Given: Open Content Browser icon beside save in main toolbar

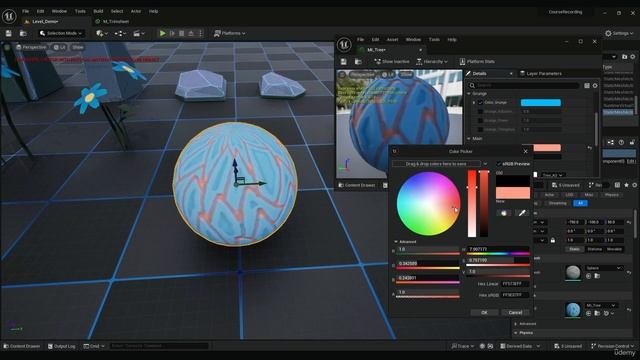Looking at the screenshot, I should 23,33.
